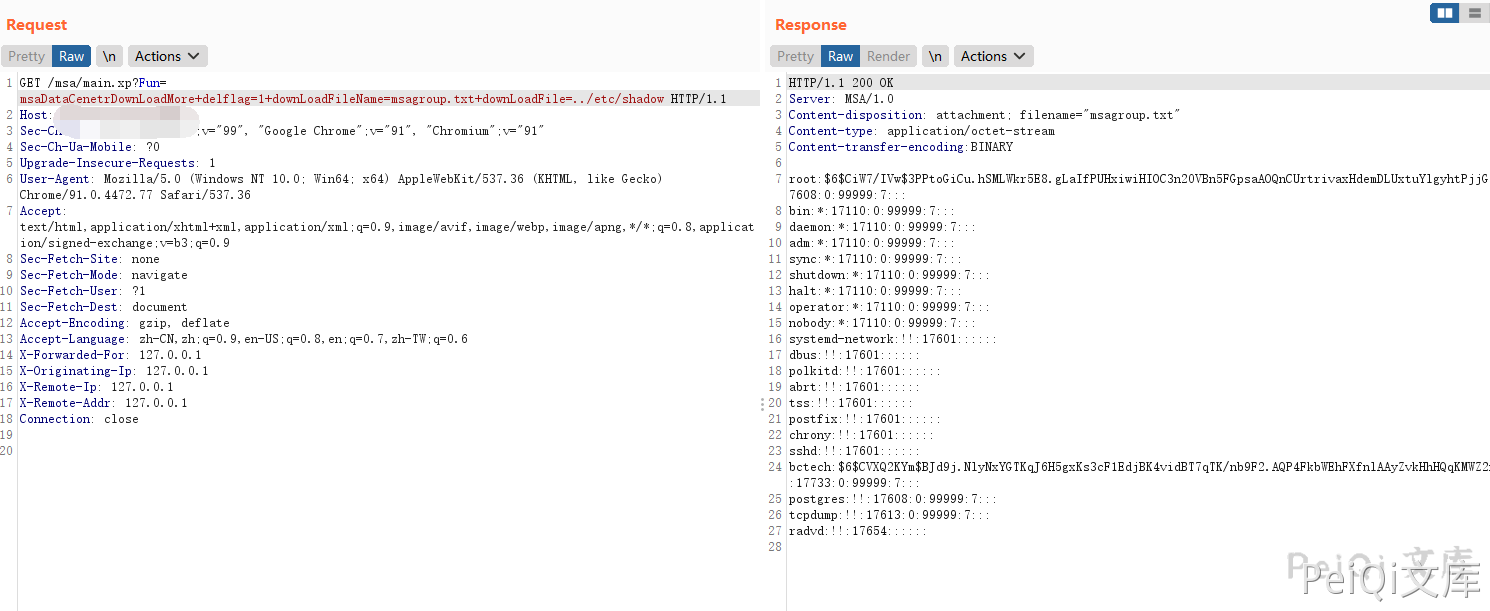Click the GET /msa/main.xp?Fun= request line
This screenshot has height=611, width=1490.
(x=93, y=83)
